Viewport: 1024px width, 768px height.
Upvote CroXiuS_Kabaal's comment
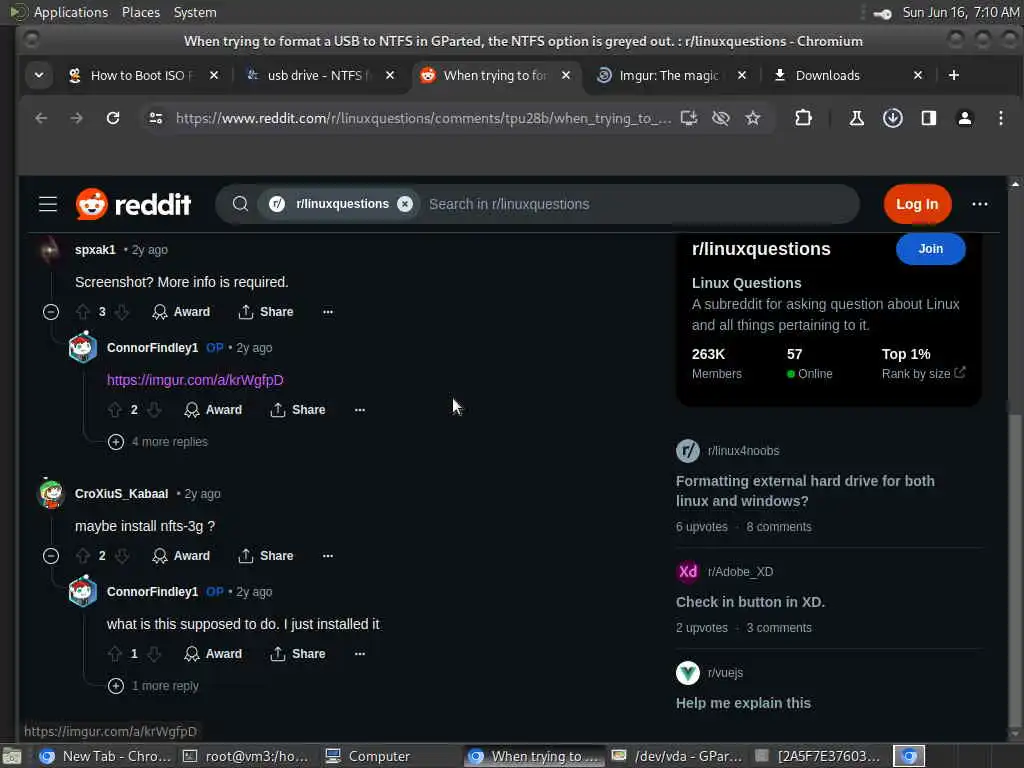pyautogui.click(x=82, y=556)
